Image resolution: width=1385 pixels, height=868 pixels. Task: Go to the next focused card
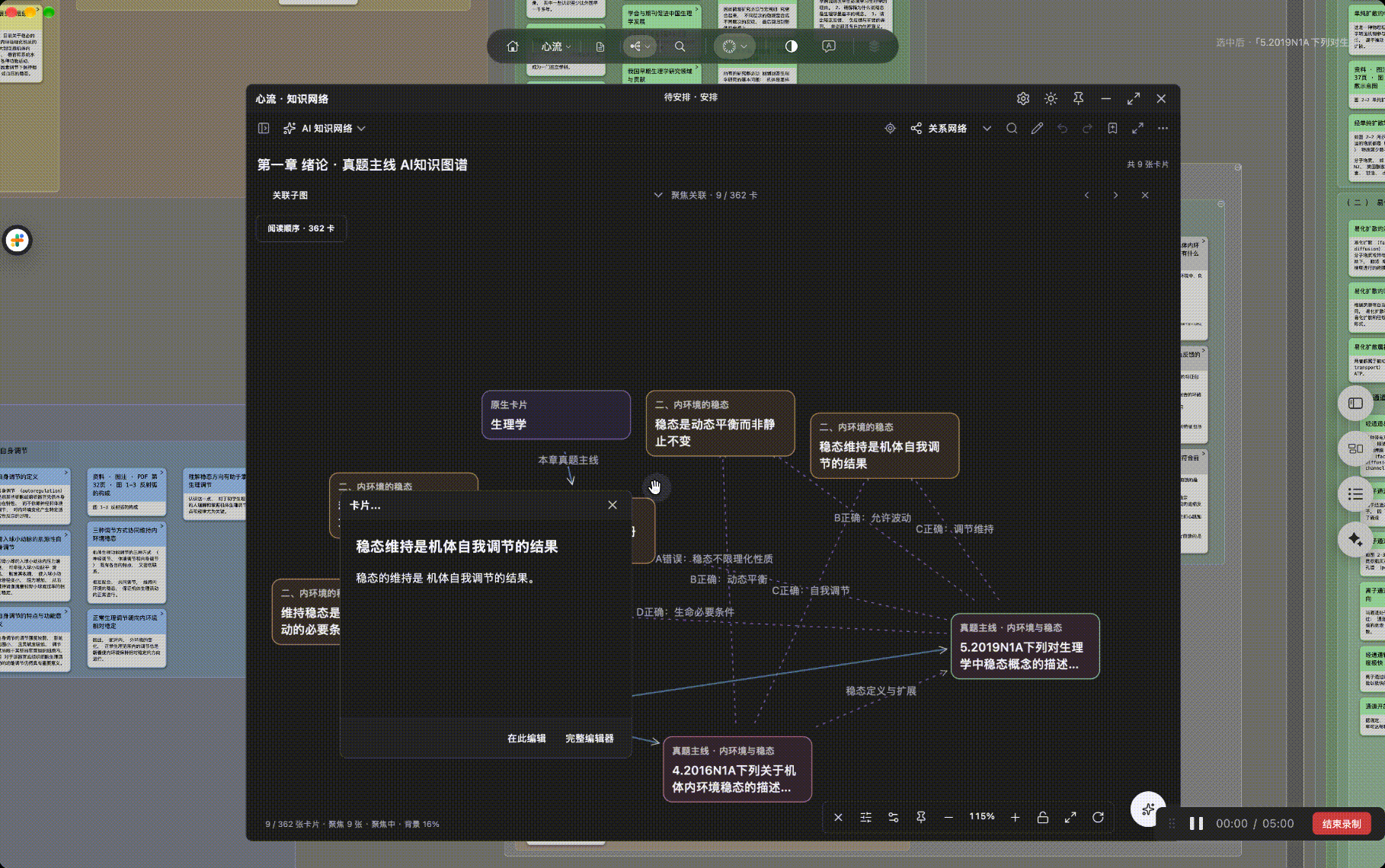(x=1116, y=196)
